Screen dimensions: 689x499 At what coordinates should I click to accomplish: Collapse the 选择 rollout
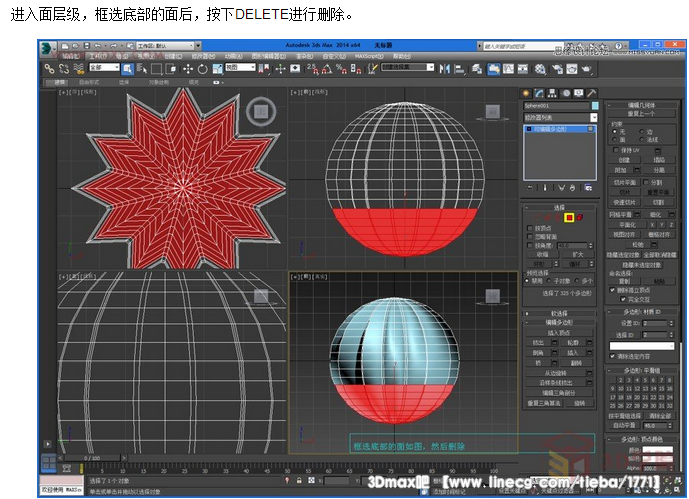coord(559,207)
